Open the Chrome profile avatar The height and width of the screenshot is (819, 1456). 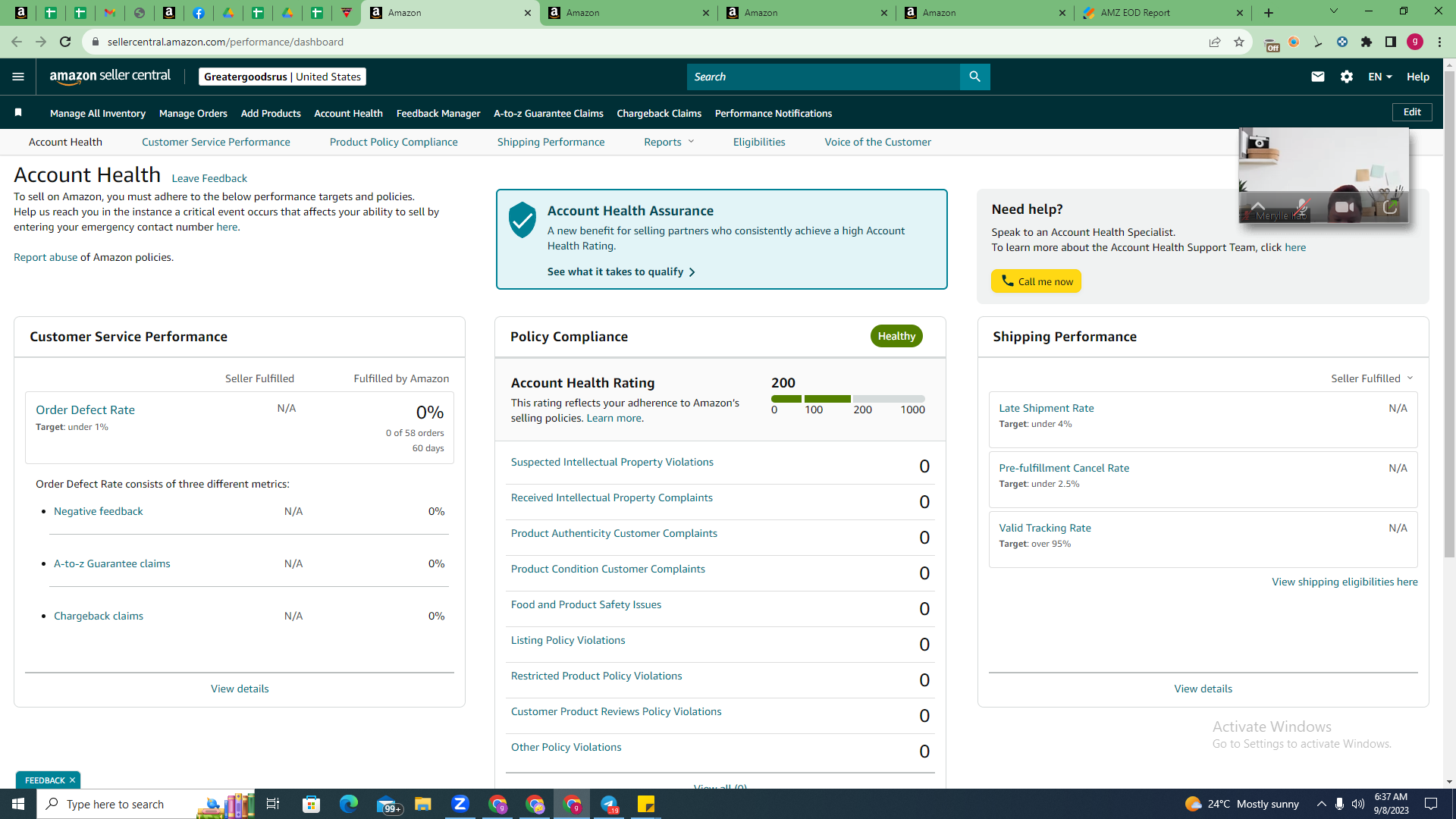[x=1415, y=42]
